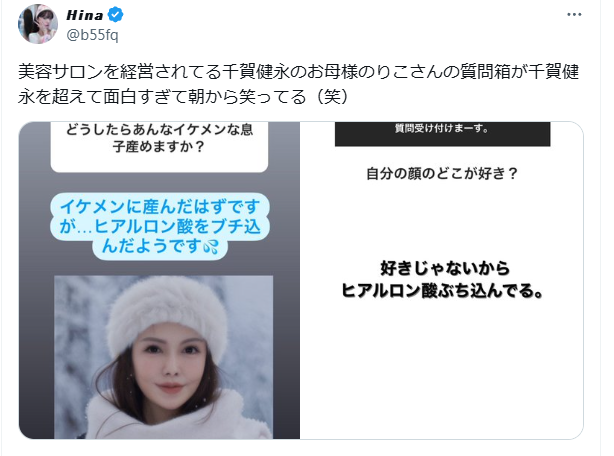Click the sweat droplets emoji in blue reply

click(211, 247)
